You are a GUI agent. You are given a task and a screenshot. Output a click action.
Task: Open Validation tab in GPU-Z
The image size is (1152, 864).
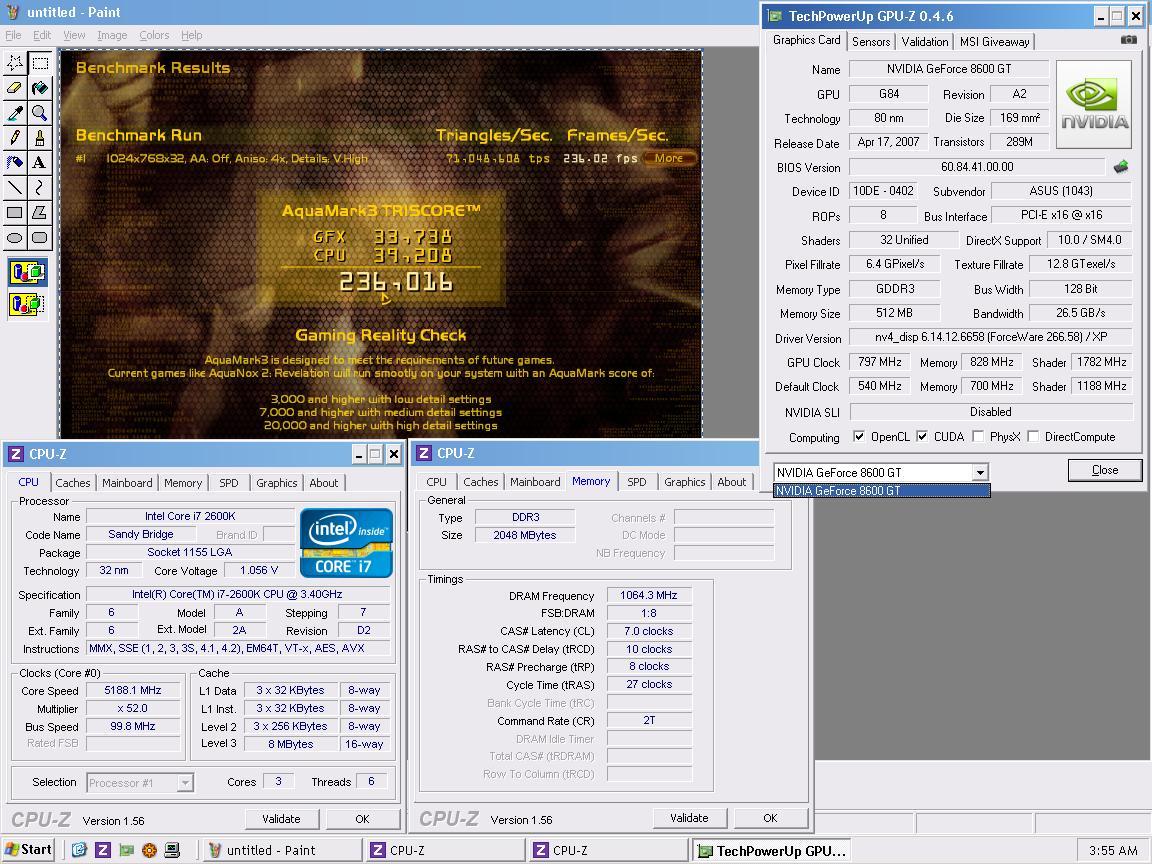click(924, 42)
